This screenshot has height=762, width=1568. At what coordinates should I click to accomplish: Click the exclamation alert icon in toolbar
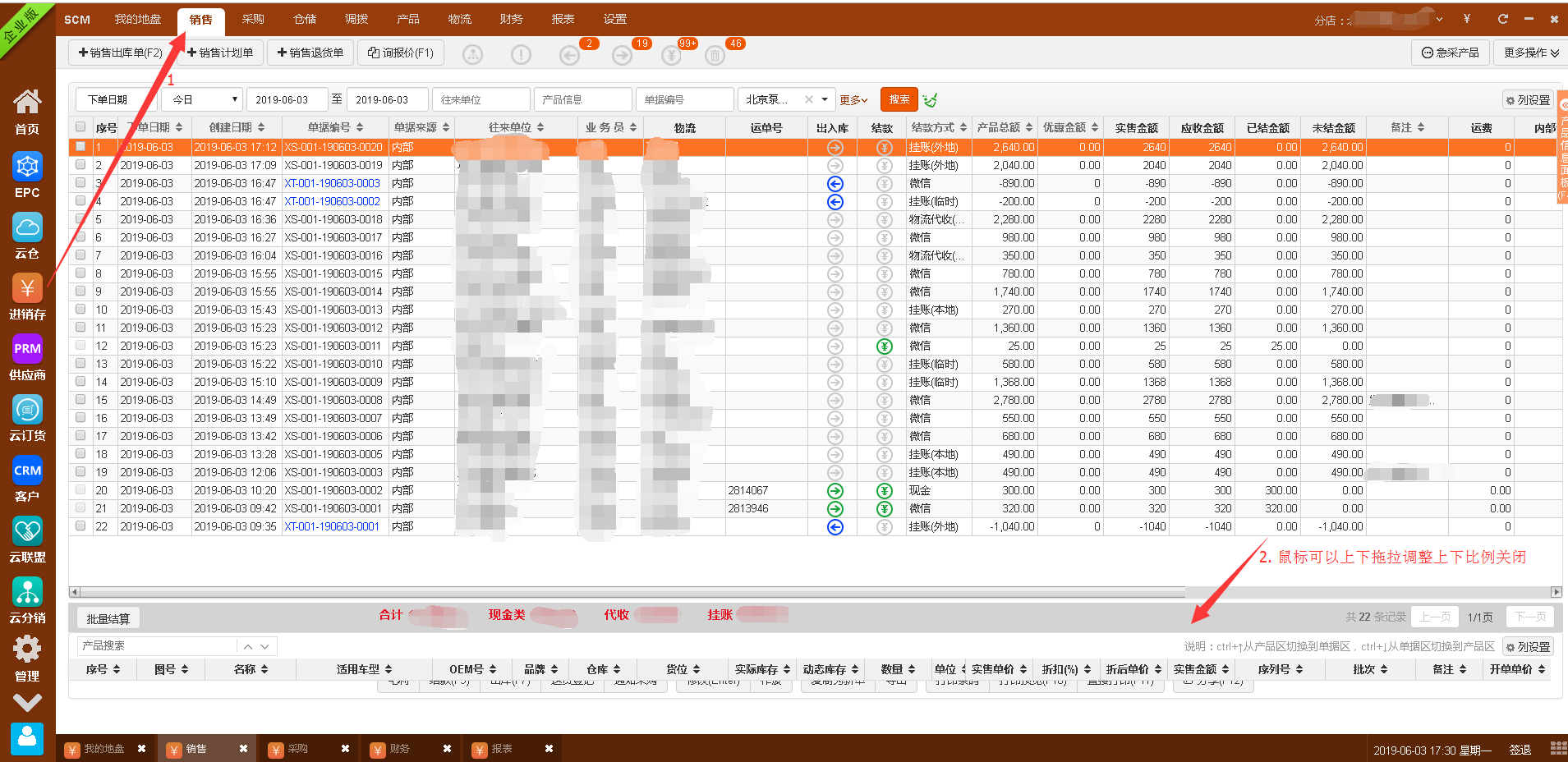point(521,55)
